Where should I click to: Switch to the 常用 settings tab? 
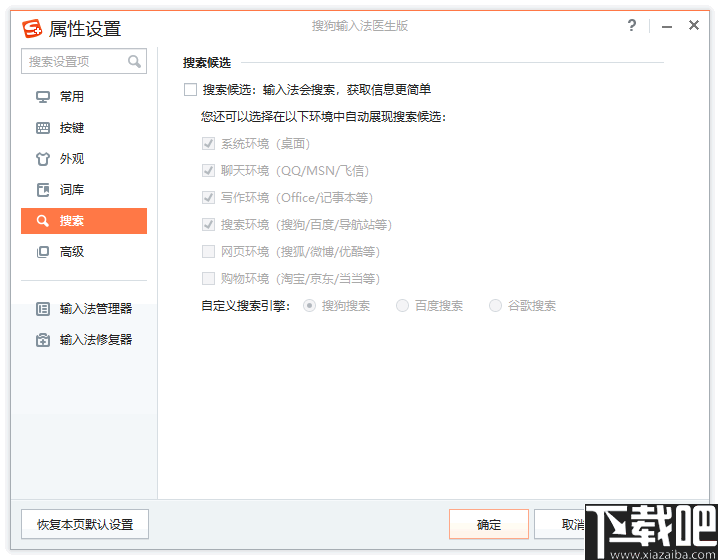coord(84,97)
